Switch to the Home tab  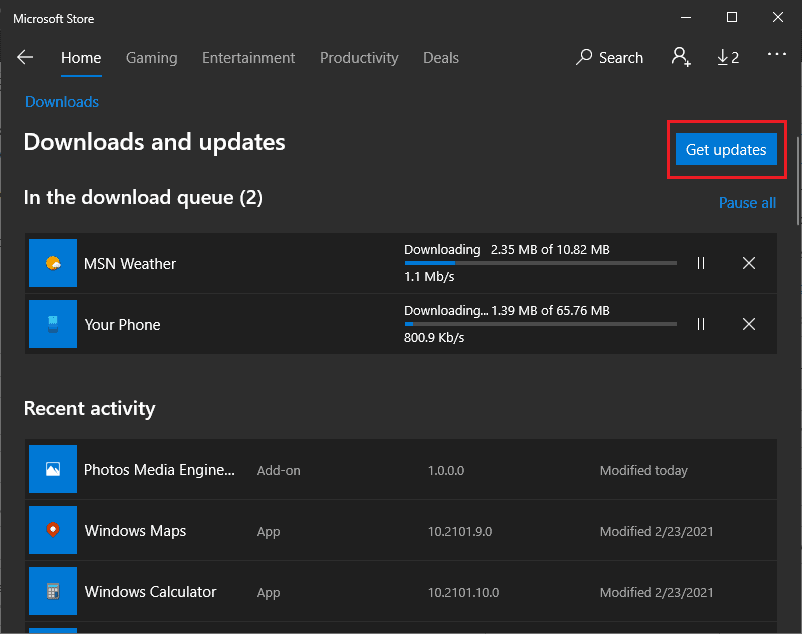tap(81, 58)
